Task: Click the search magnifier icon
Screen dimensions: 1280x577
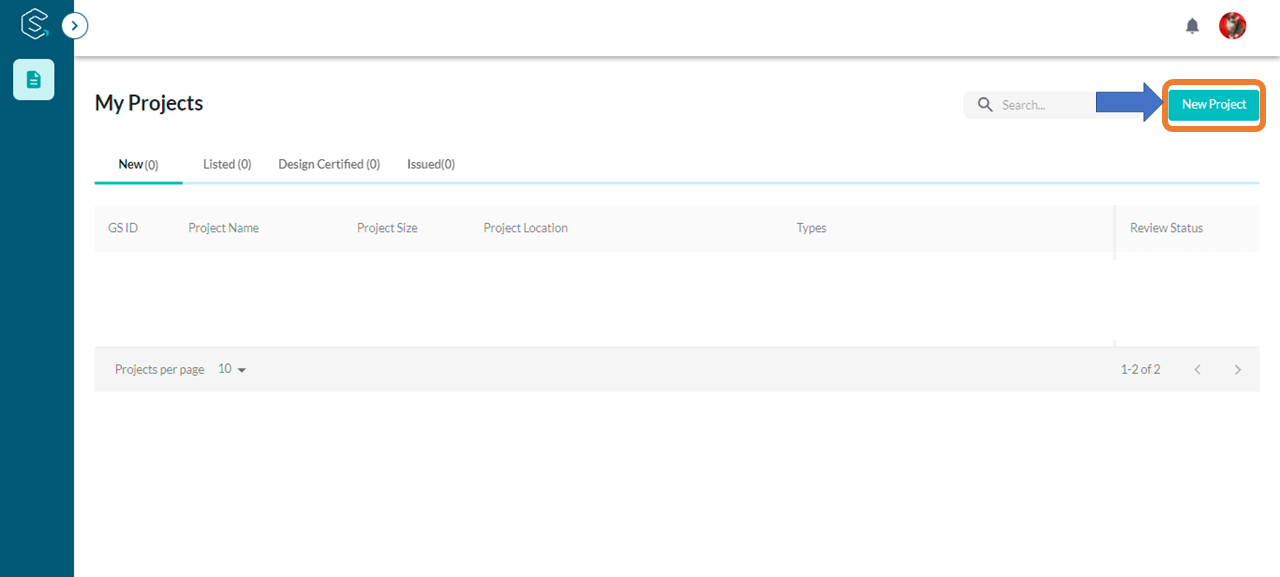Action: click(985, 105)
